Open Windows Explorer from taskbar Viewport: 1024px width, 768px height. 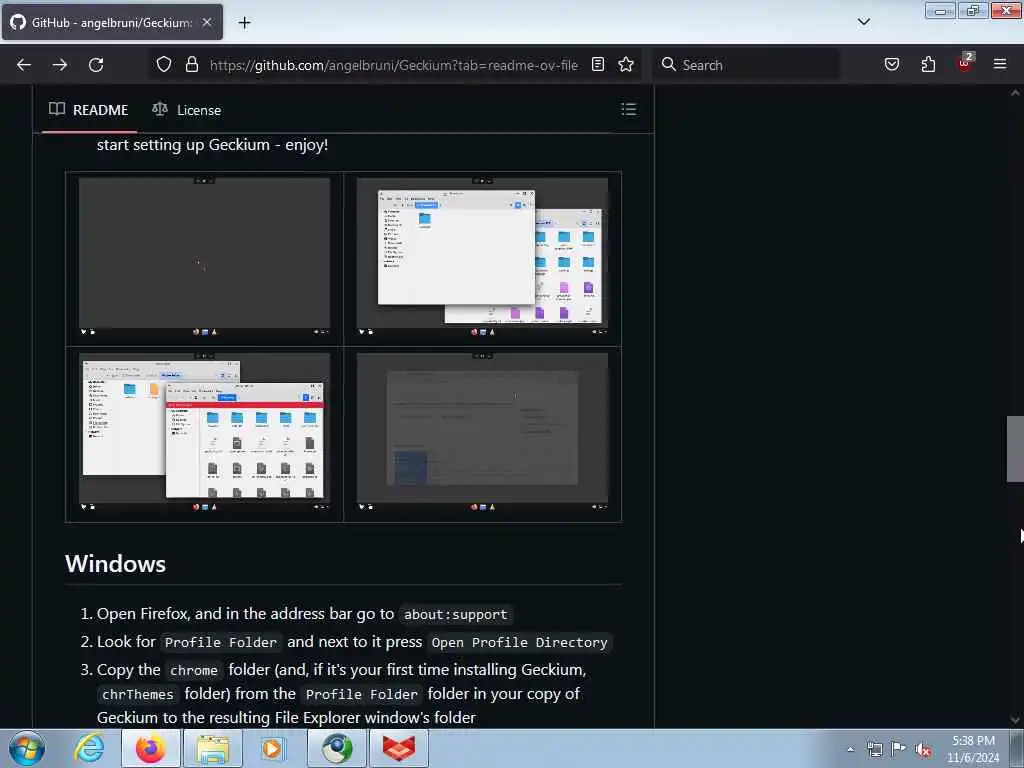click(213, 748)
